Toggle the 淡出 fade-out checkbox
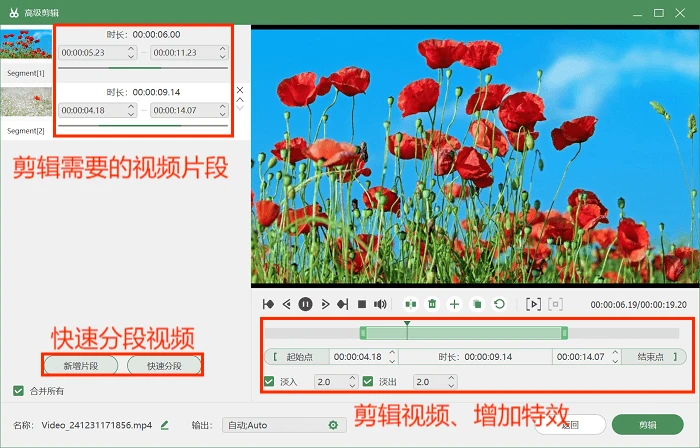The image size is (700, 448). (368, 382)
